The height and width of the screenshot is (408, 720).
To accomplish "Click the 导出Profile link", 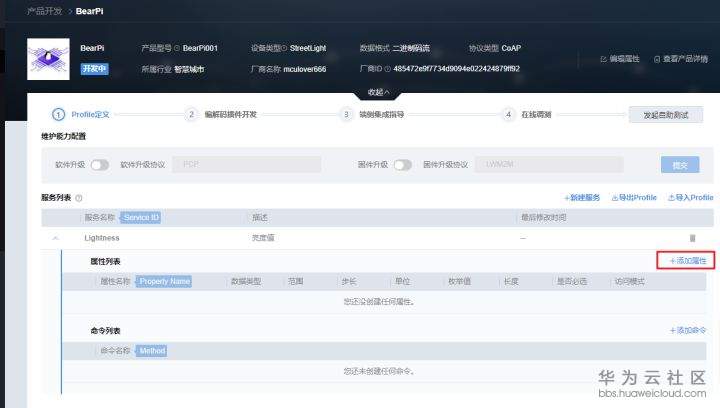I will coord(634,197).
